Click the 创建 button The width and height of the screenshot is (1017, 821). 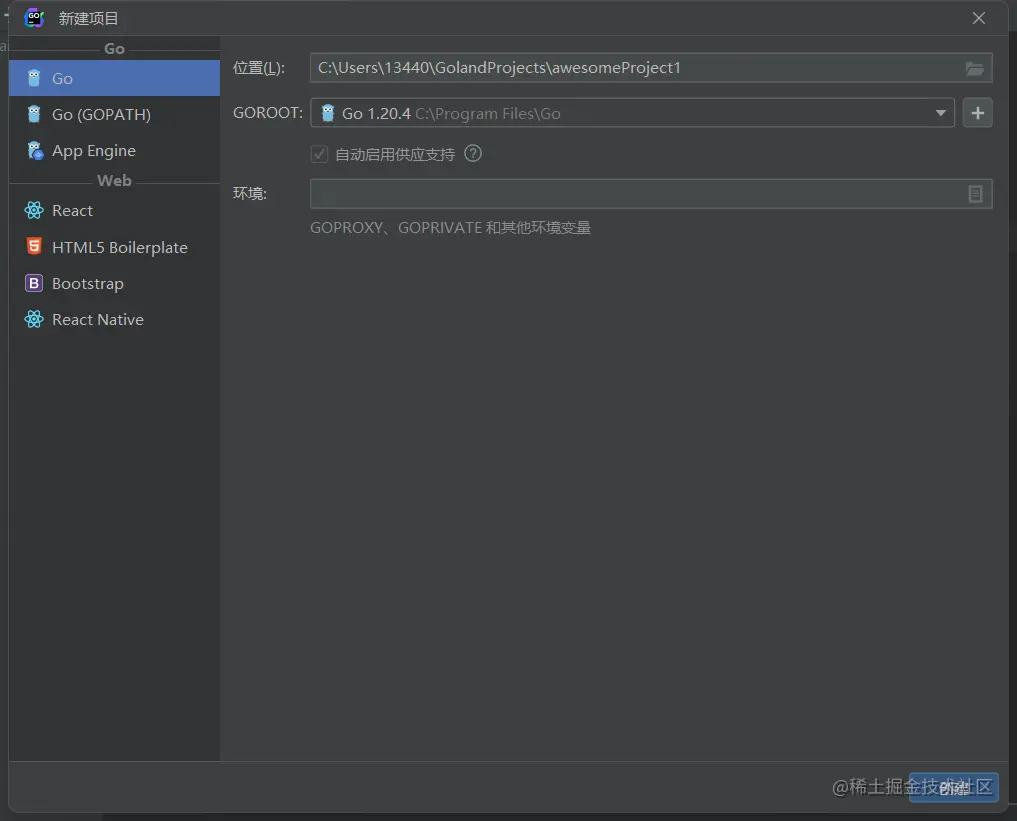click(953, 788)
